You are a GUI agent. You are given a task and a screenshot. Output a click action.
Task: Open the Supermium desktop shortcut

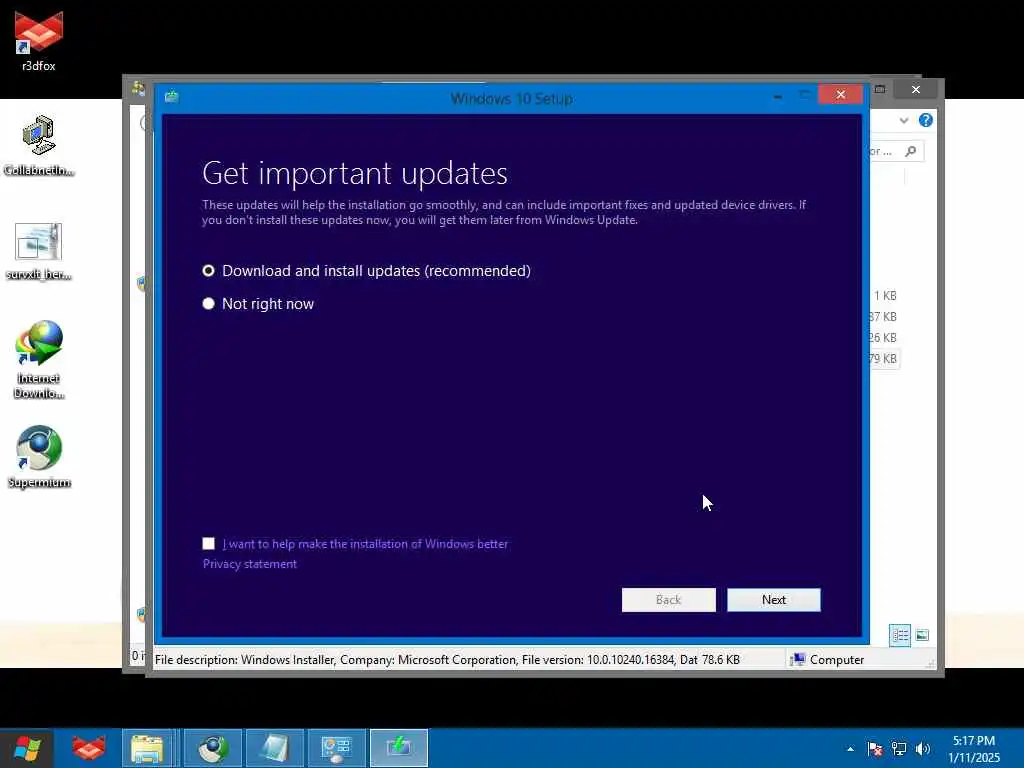pyautogui.click(x=39, y=457)
